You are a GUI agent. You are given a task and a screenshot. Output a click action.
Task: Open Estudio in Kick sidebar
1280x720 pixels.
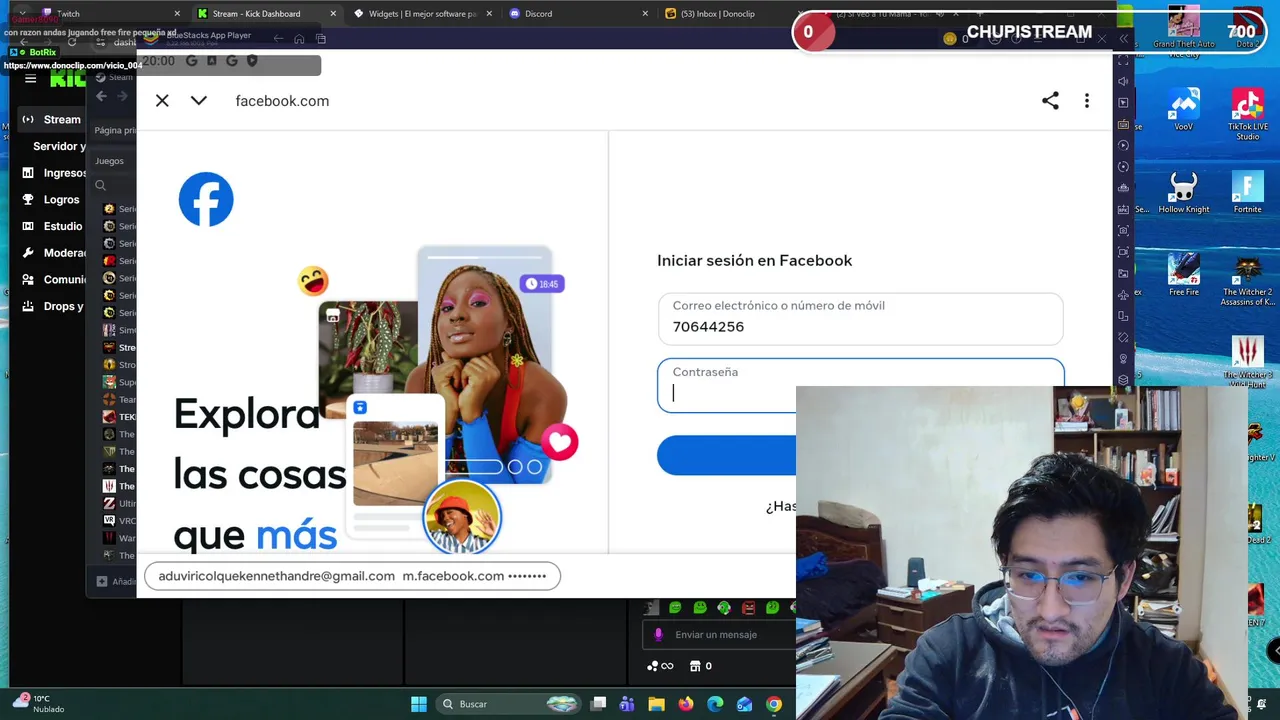point(52,226)
